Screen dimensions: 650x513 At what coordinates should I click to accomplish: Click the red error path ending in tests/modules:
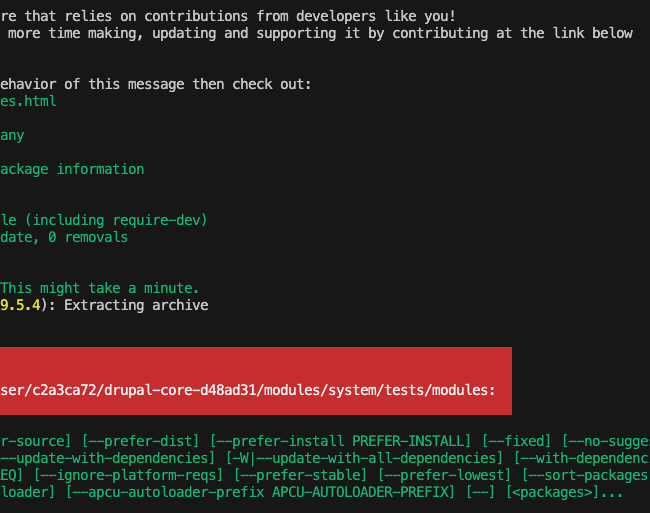247,390
